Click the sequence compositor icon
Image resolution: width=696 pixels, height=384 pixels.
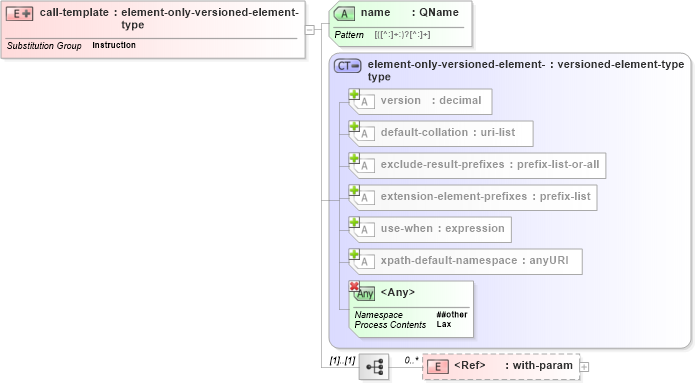coord(374,367)
